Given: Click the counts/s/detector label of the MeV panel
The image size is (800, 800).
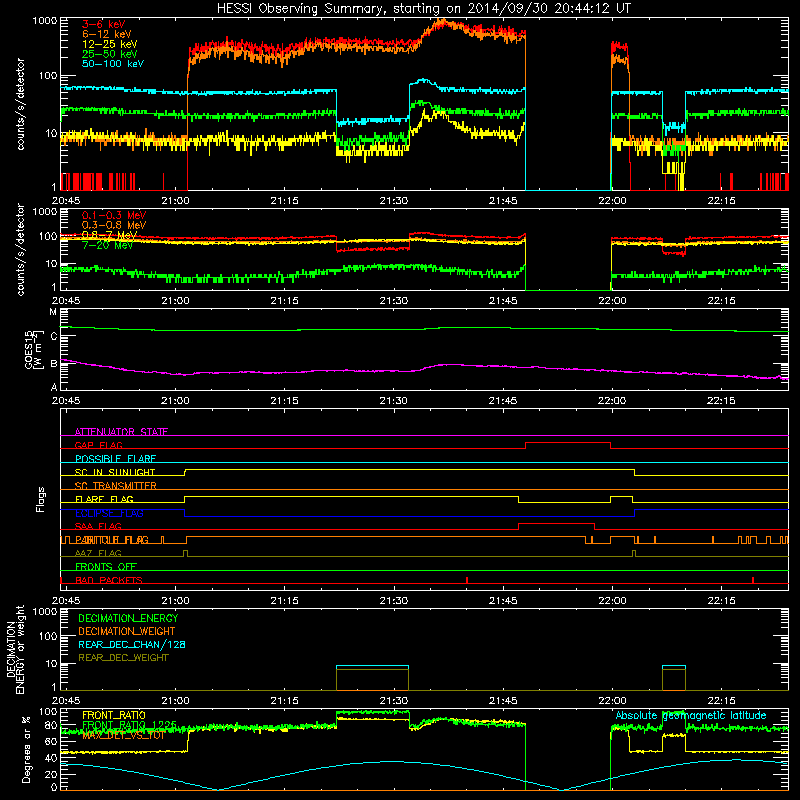Looking at the screenshot, I should [x=20, y=249].
